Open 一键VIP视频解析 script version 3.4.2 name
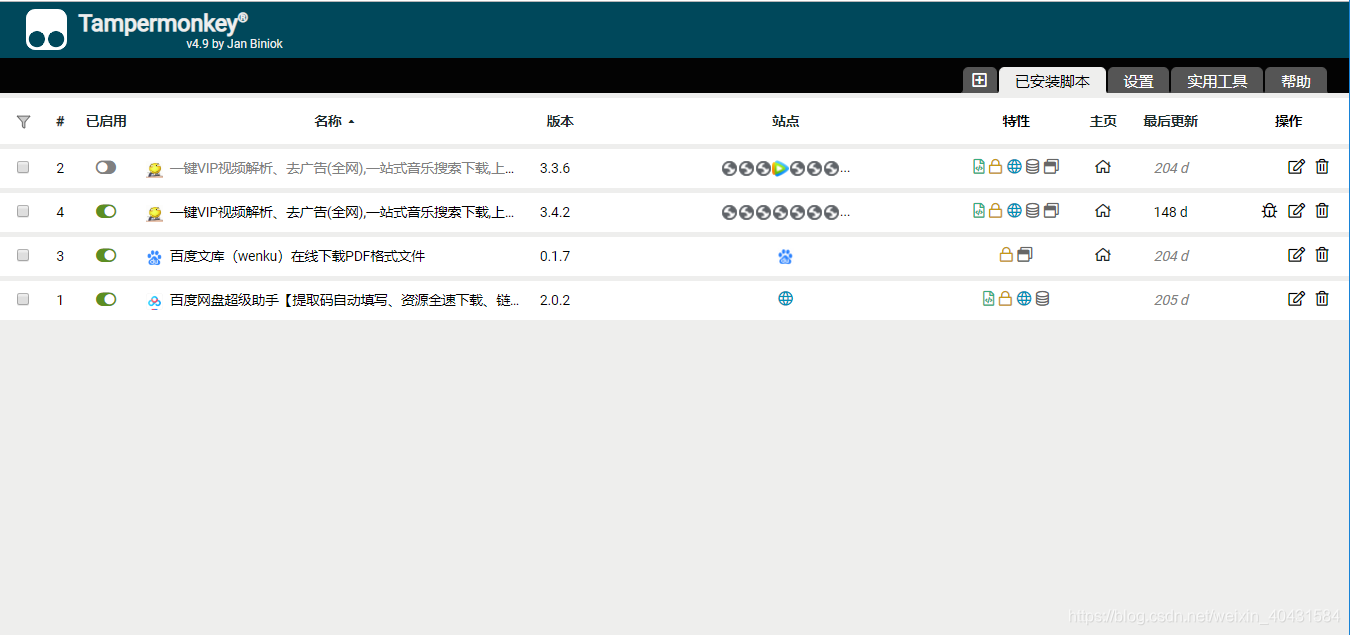The width and height of the screenshot is (1350, 635). (342, 212)
